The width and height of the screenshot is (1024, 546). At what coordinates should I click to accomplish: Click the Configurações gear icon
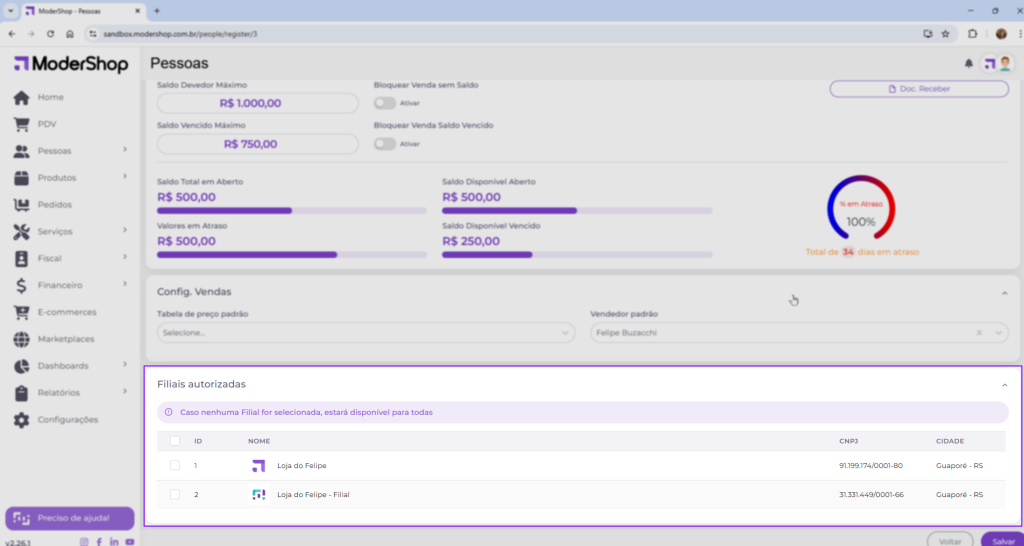tap(21, 419)
